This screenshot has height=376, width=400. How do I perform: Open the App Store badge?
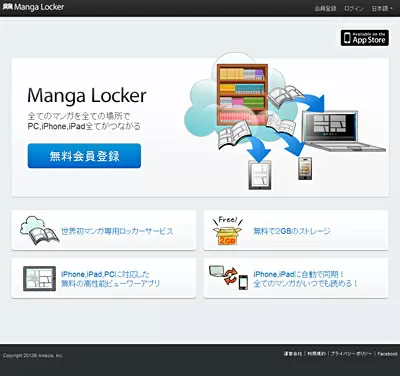coord(365,38)
